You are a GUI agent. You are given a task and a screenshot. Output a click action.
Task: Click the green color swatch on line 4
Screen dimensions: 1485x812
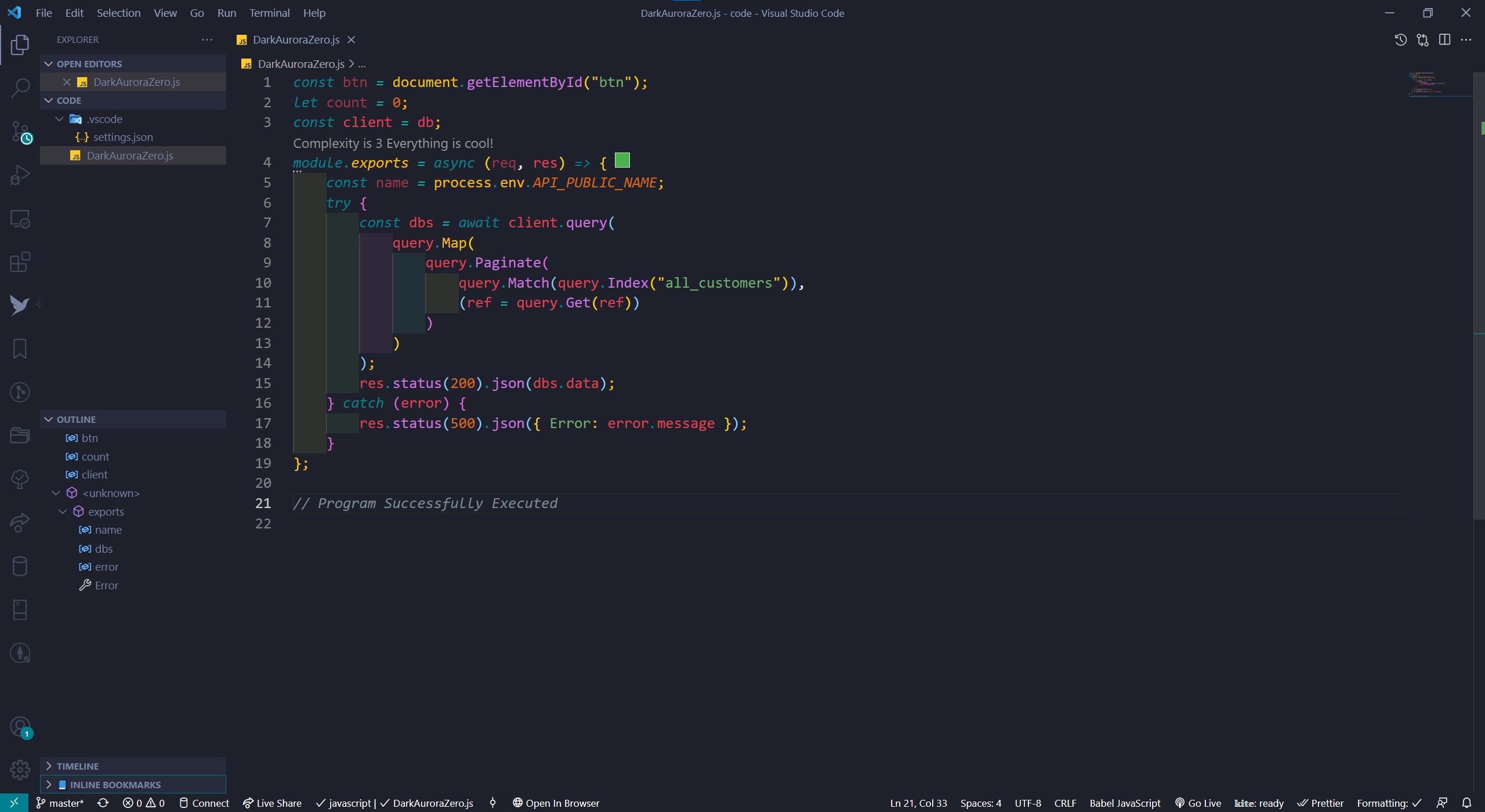pos(622,160)
